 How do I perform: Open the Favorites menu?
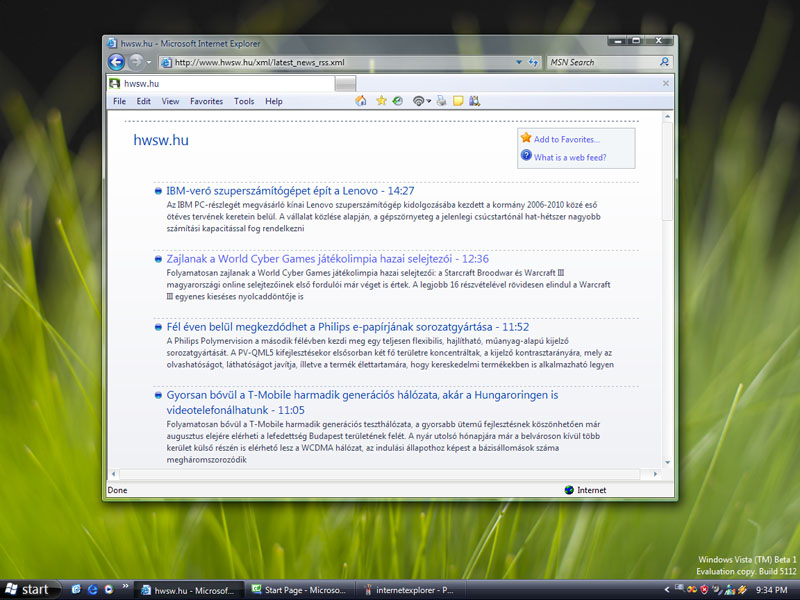[206, 101]
